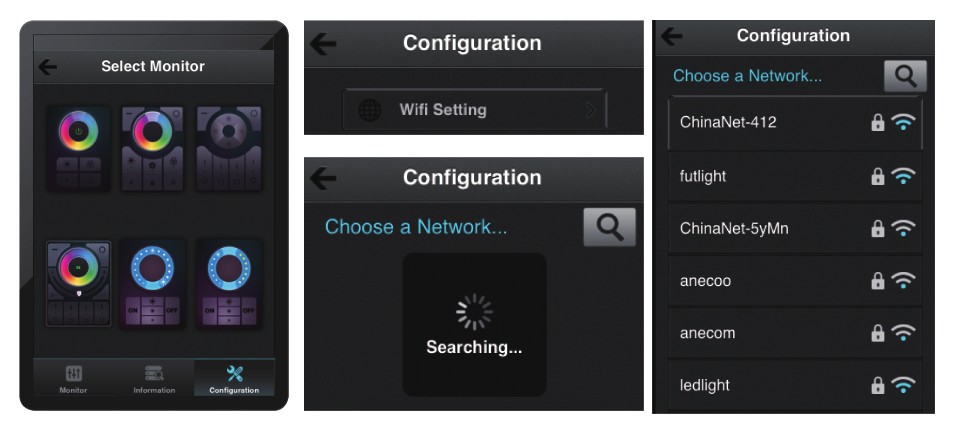The height and width of the screenshot is (438, 966).
Task: Click back arrow on network list screen
Action: pos(672,36)
